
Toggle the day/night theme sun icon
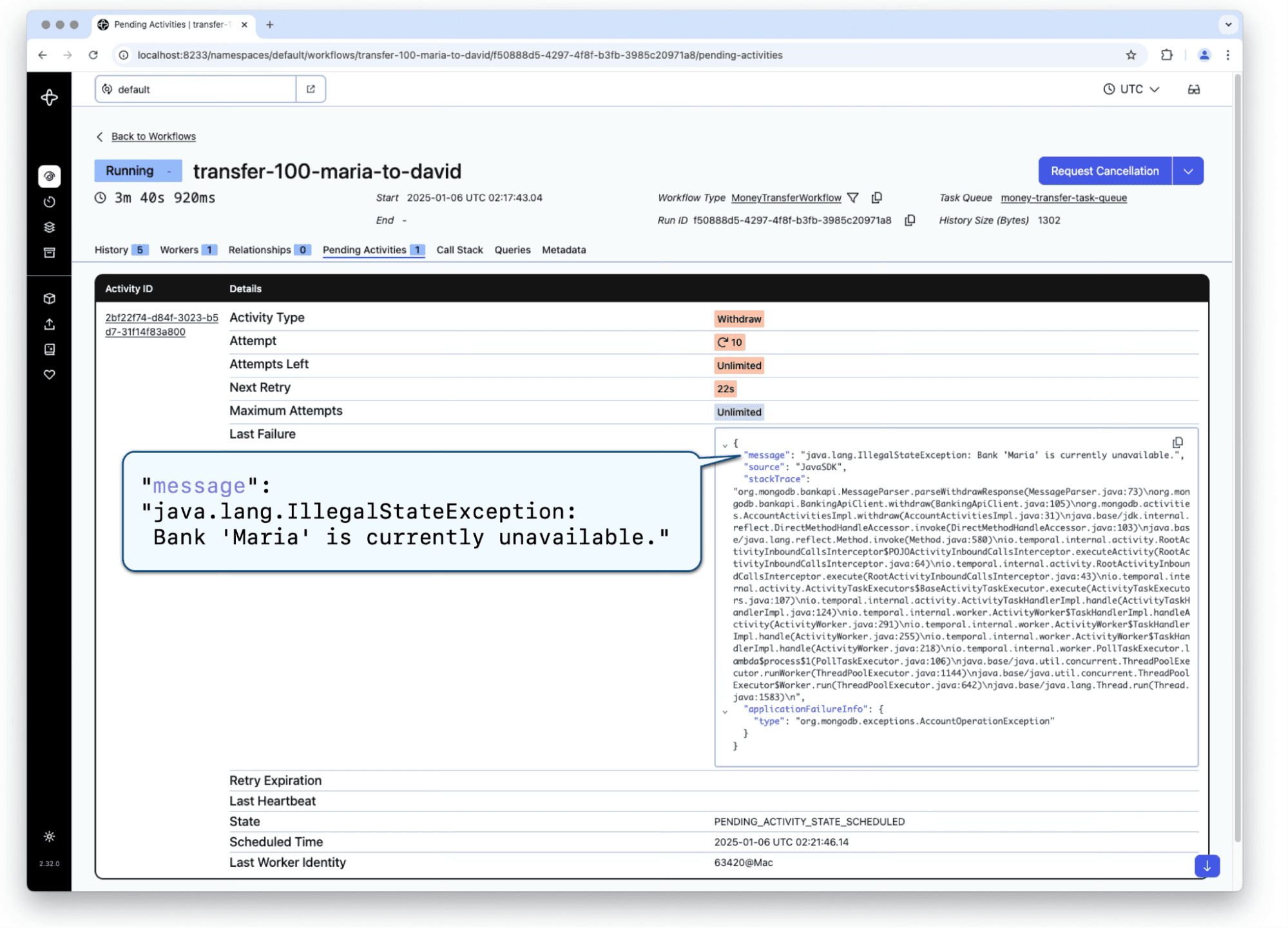tap(50, 837)
